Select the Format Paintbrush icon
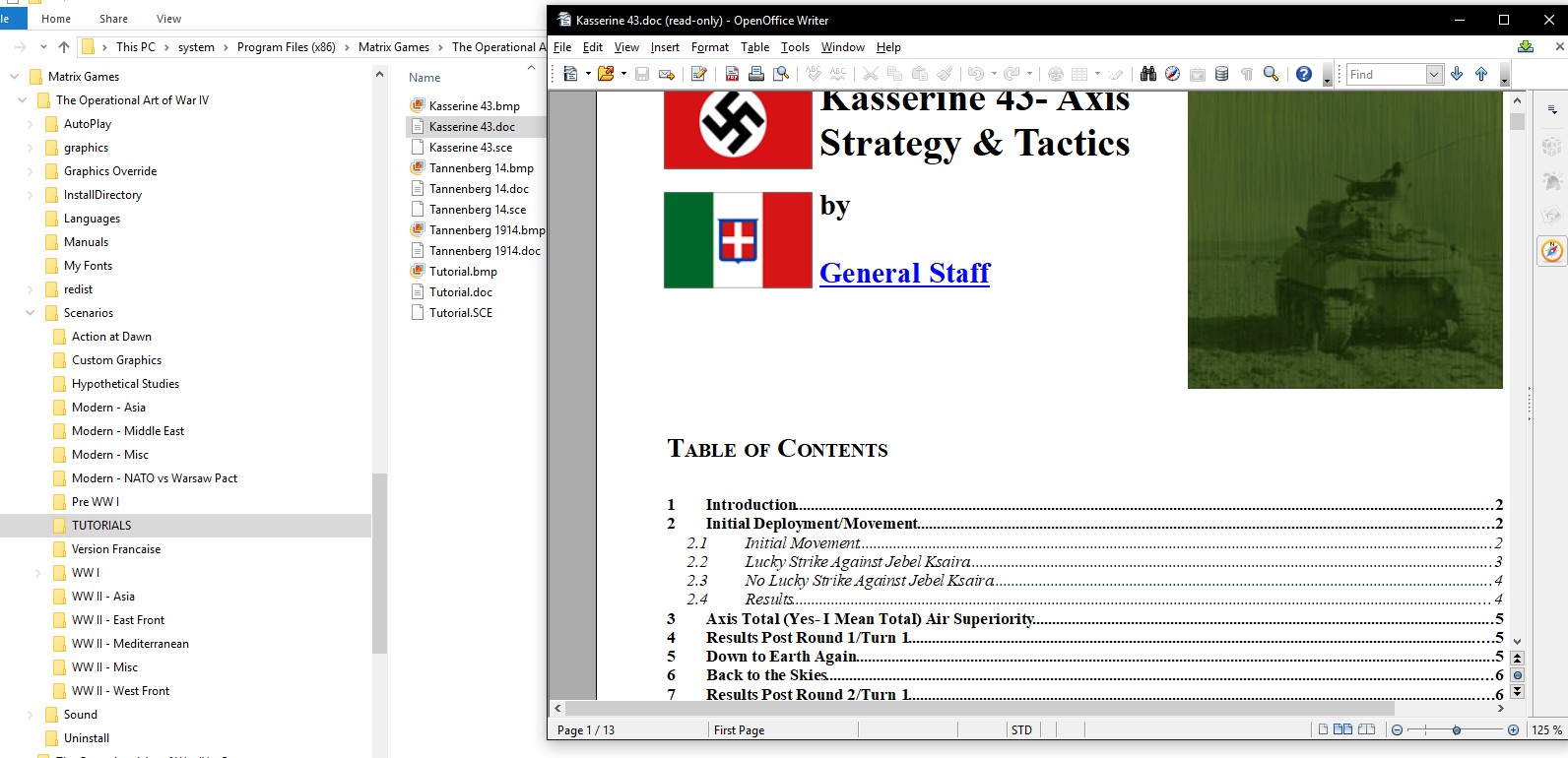 click(x=945, y=74)
